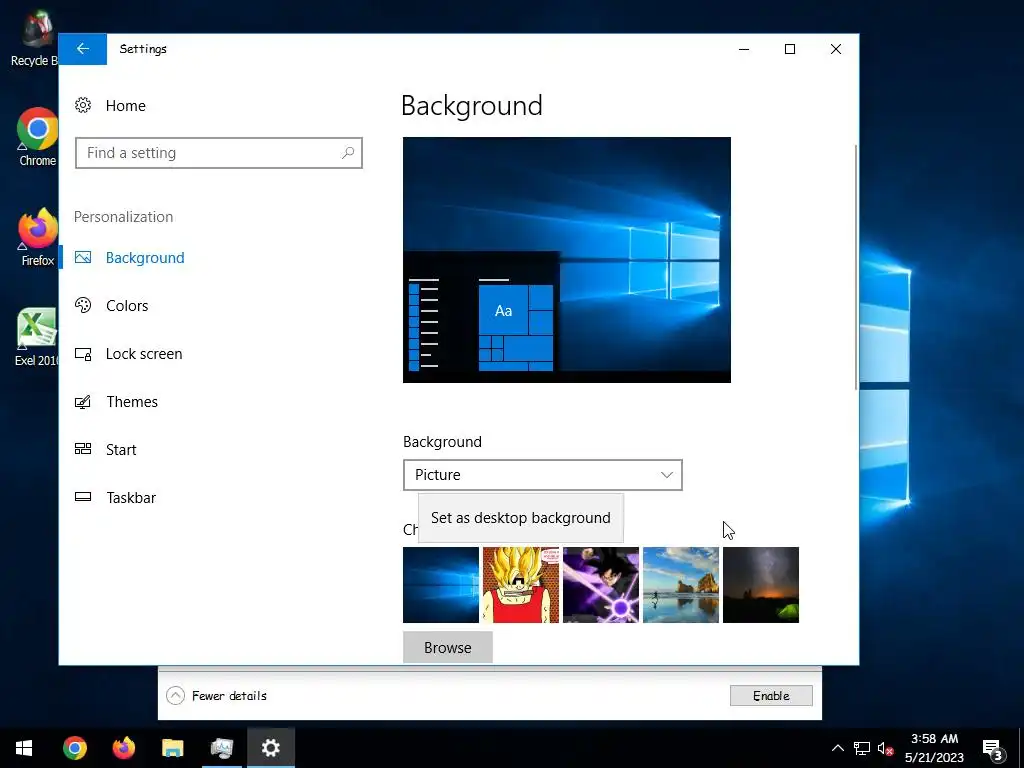The image size is (1024, 768).
Task: Select the Taskbar icon in sidebar
Action: tap(83, 497)
